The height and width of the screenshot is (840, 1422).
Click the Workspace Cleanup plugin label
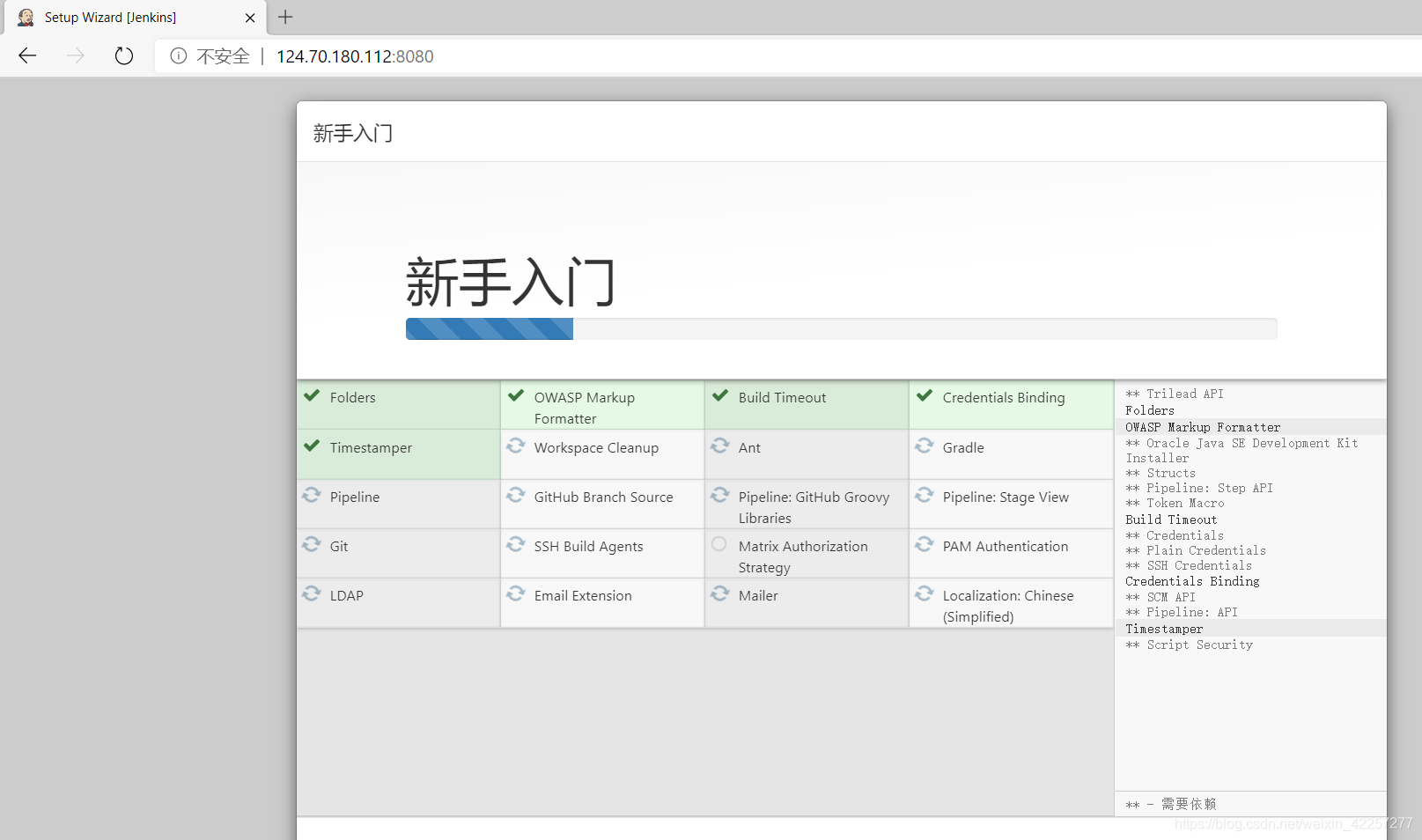point(596,448)
